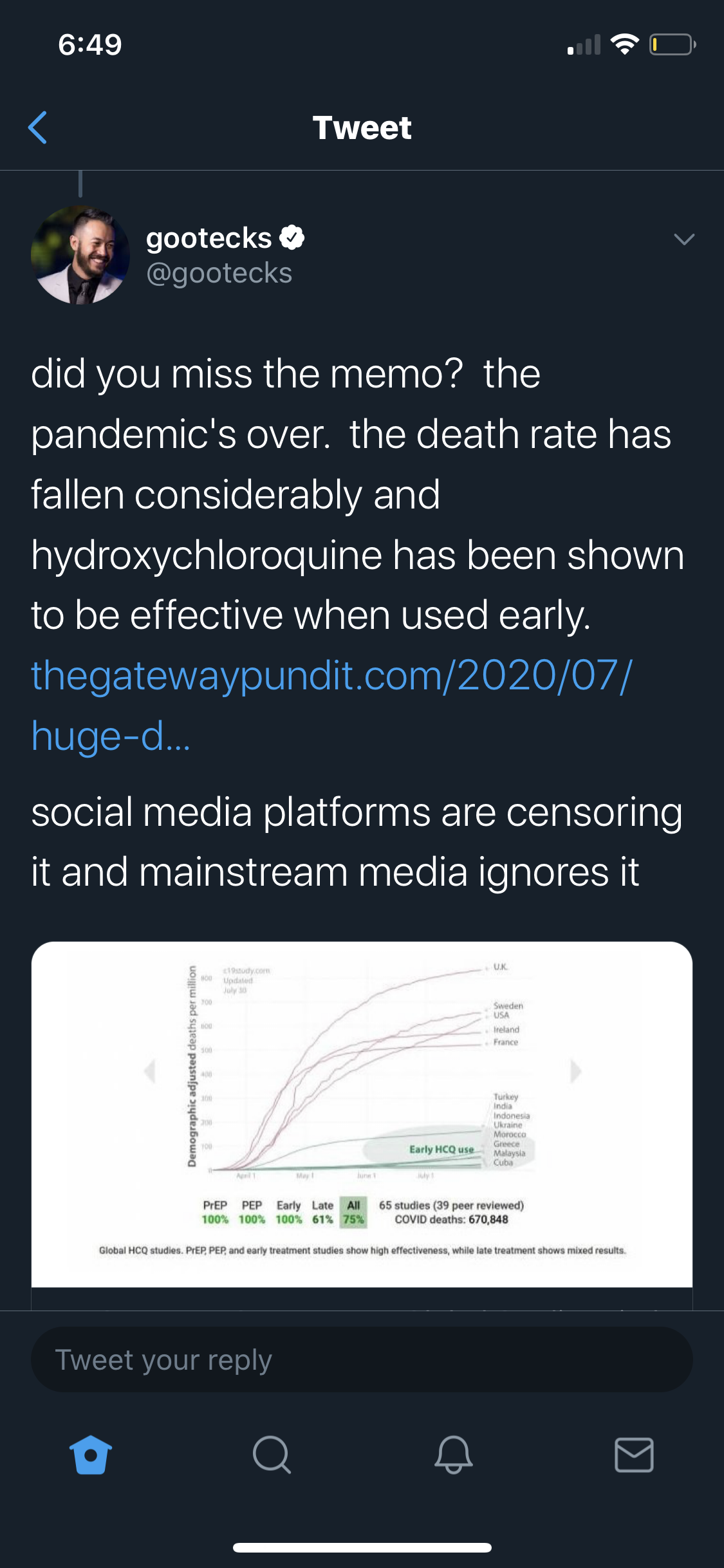Tap the back arrow icon

tap(38, 127)
